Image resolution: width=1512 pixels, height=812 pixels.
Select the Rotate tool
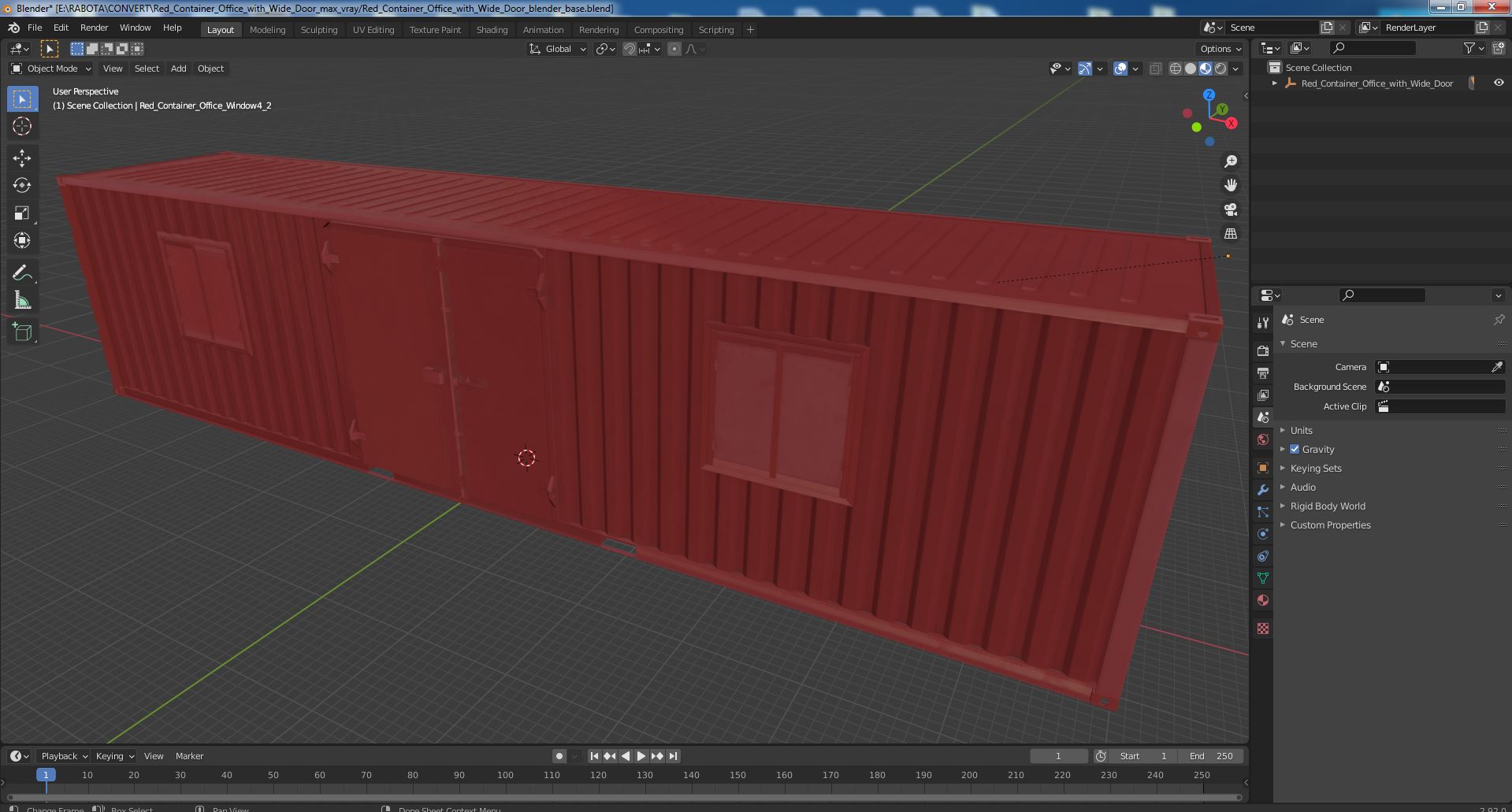22,185
